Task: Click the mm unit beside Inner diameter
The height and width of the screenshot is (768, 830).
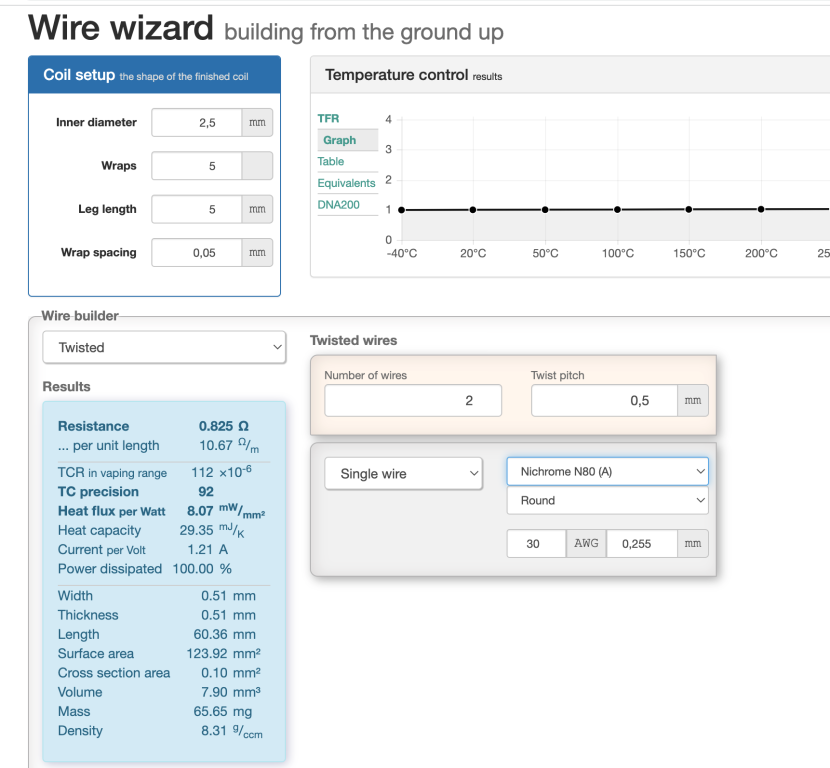Action: 257,123
